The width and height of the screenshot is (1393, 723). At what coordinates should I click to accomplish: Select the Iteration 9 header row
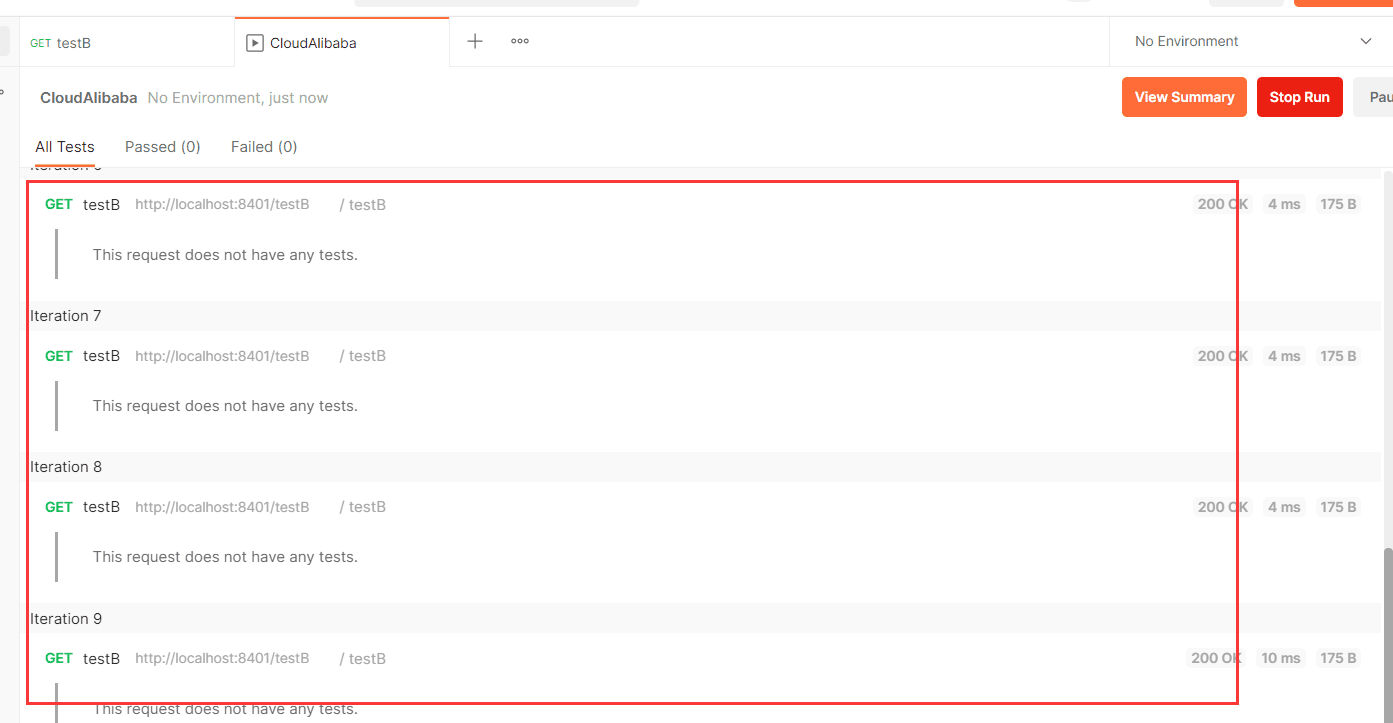pyautogui.click(x=66, y=619)
